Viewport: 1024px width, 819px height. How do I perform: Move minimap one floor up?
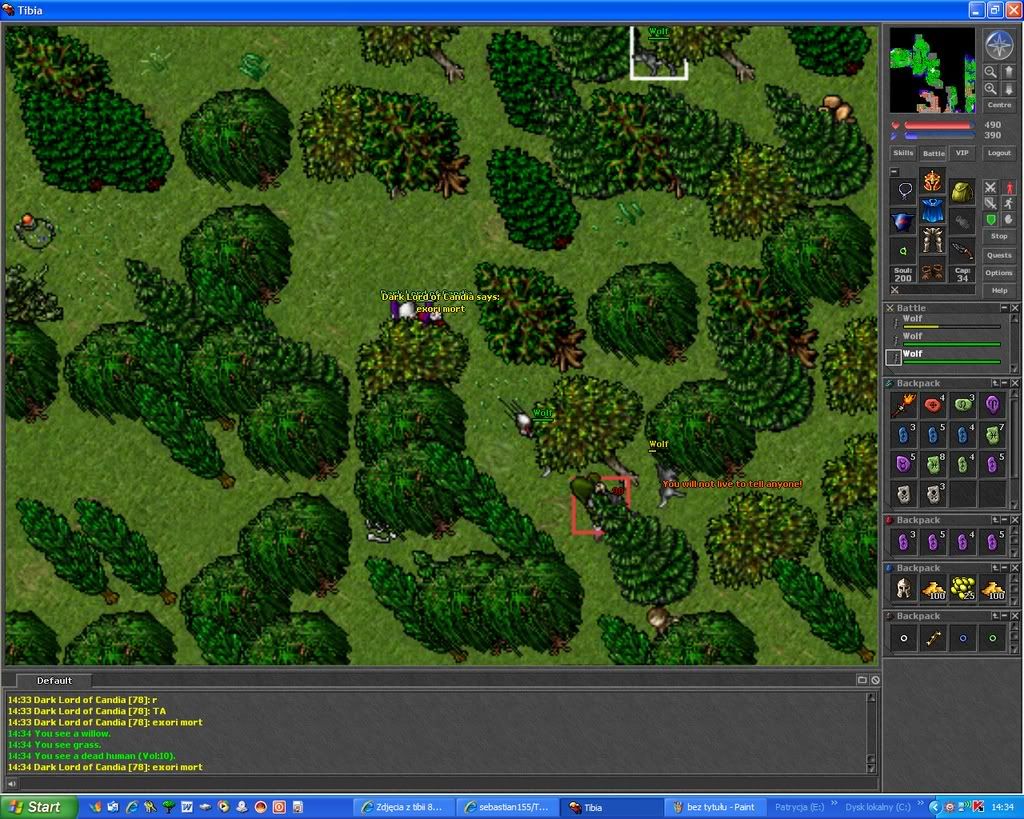[x=1008, y=72]
